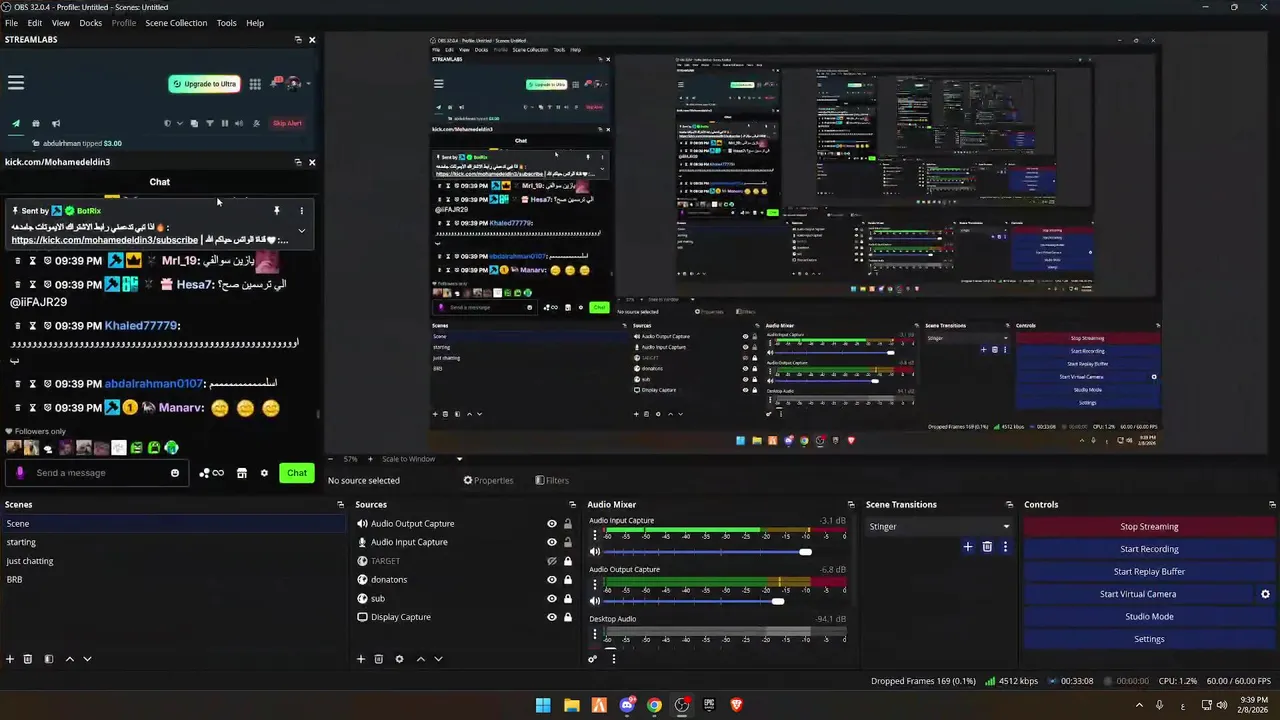Open the theme dropdown chevron in Streamlabs dock

coord(179,123)
